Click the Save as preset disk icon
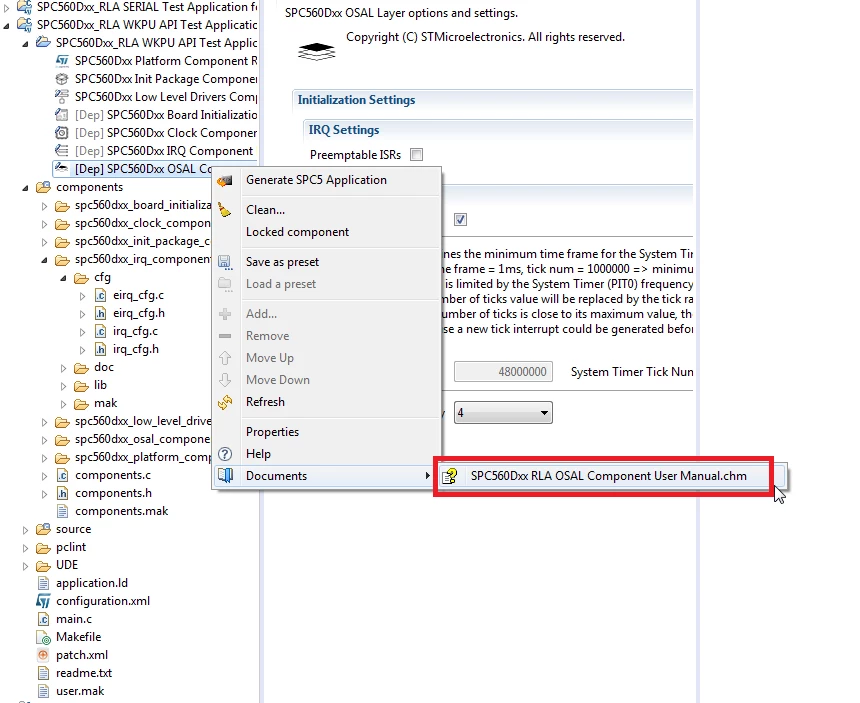 [x=225, y=262]
